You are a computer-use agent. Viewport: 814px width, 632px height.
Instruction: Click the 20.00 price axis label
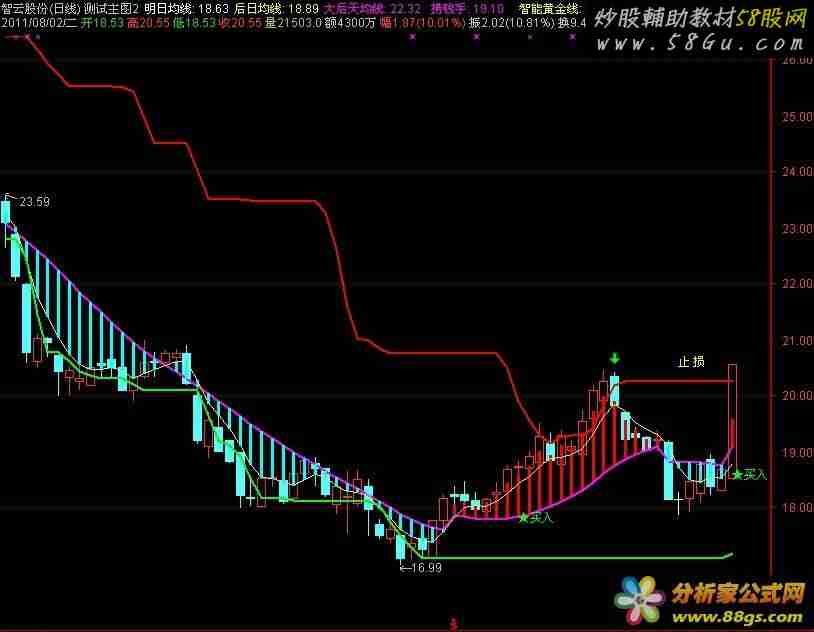(797, 396)
